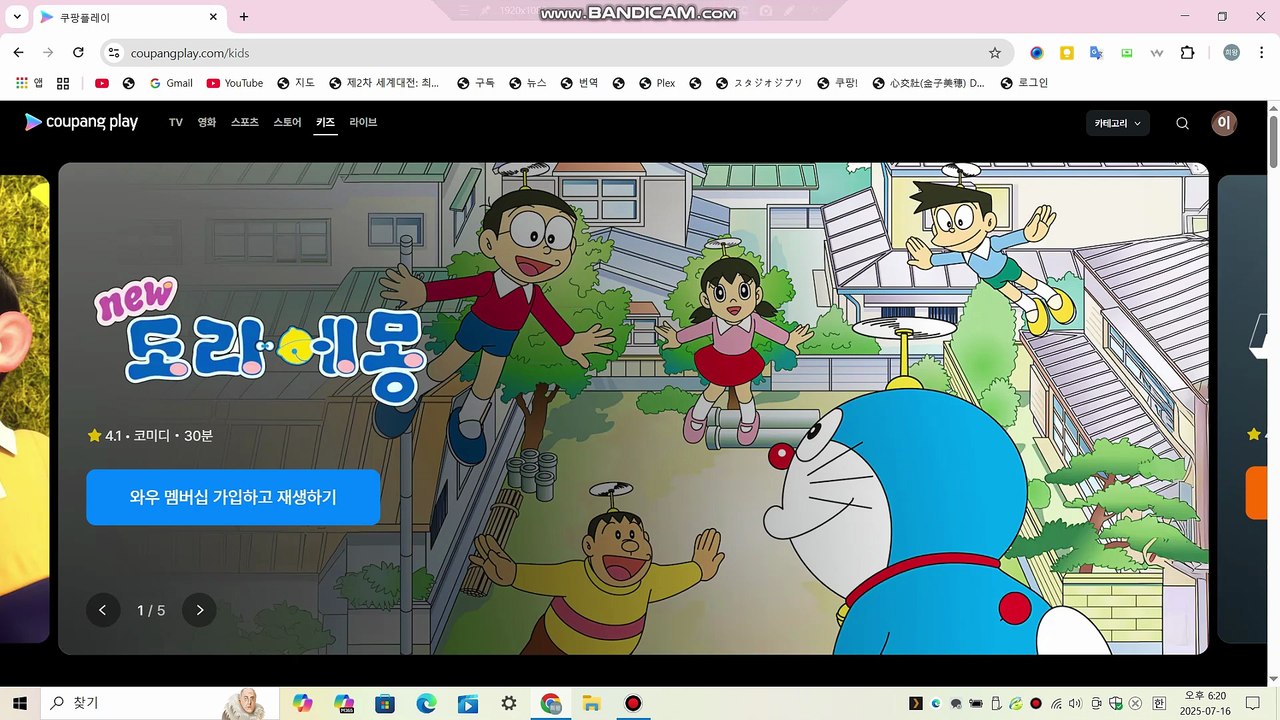Bookmark this page with the star icon
This screenshot has height=720, width=1280.
pyautogui.click(x=995, y=53)
